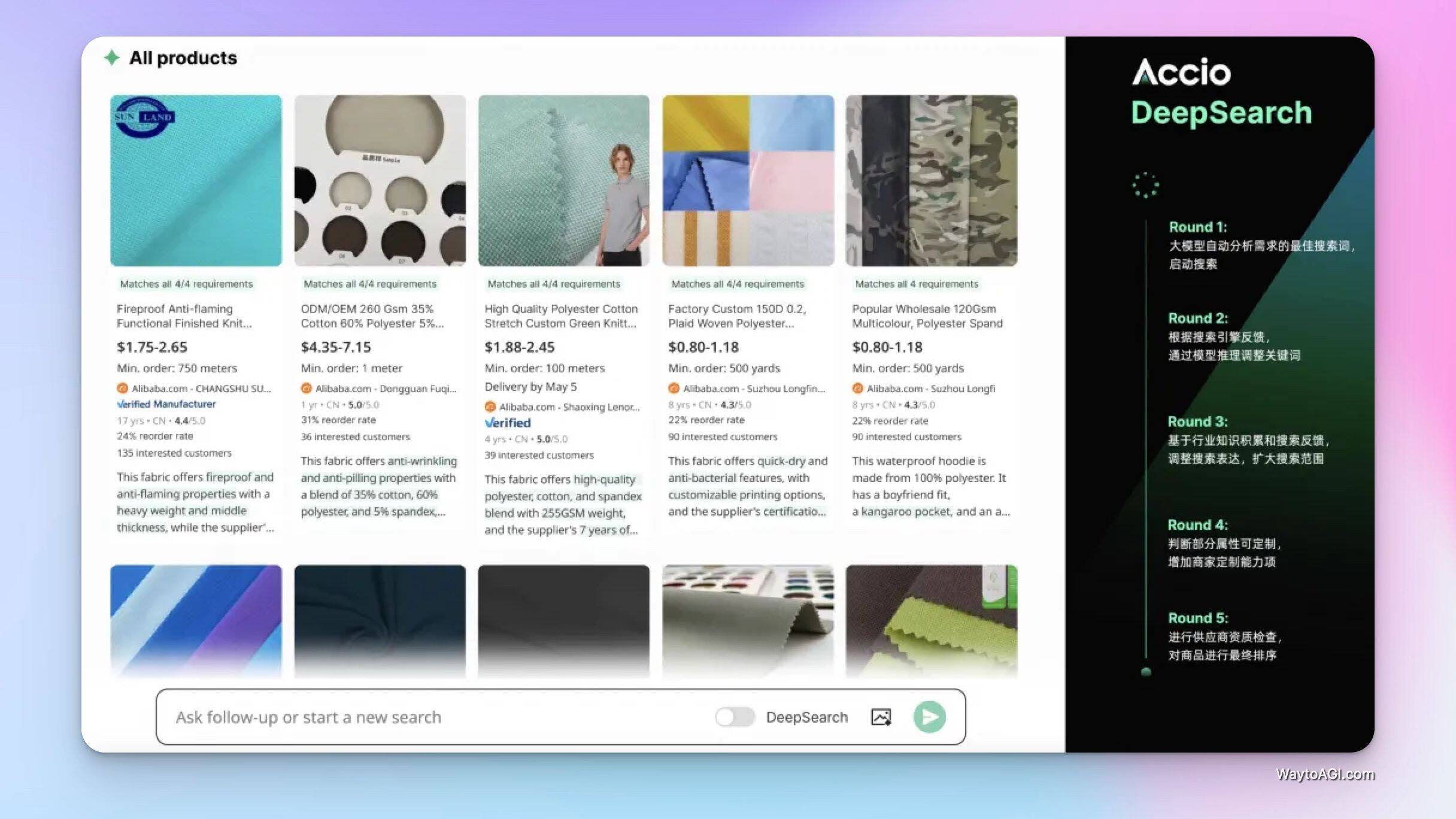Click the follow-up search input field
The height and width of the screenshot is (819, 1456).
tap(419, 717)
